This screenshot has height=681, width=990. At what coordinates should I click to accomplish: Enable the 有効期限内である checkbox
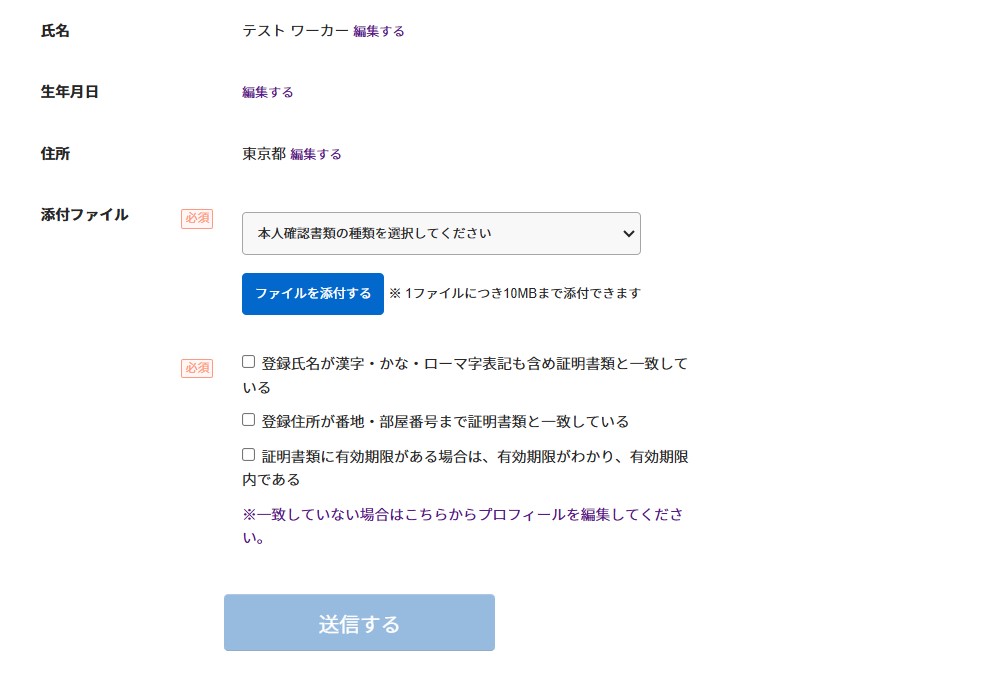[x=249, y=454]
